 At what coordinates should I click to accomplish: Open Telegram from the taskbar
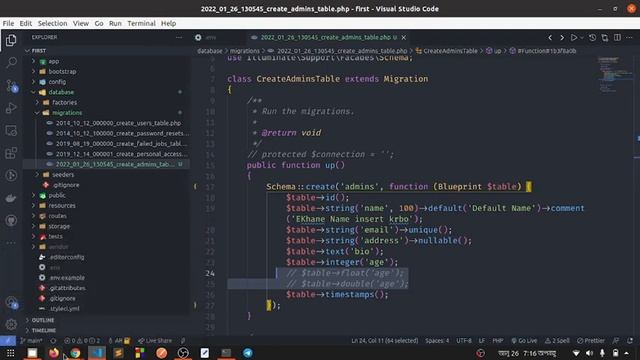(x=248, y=353)
